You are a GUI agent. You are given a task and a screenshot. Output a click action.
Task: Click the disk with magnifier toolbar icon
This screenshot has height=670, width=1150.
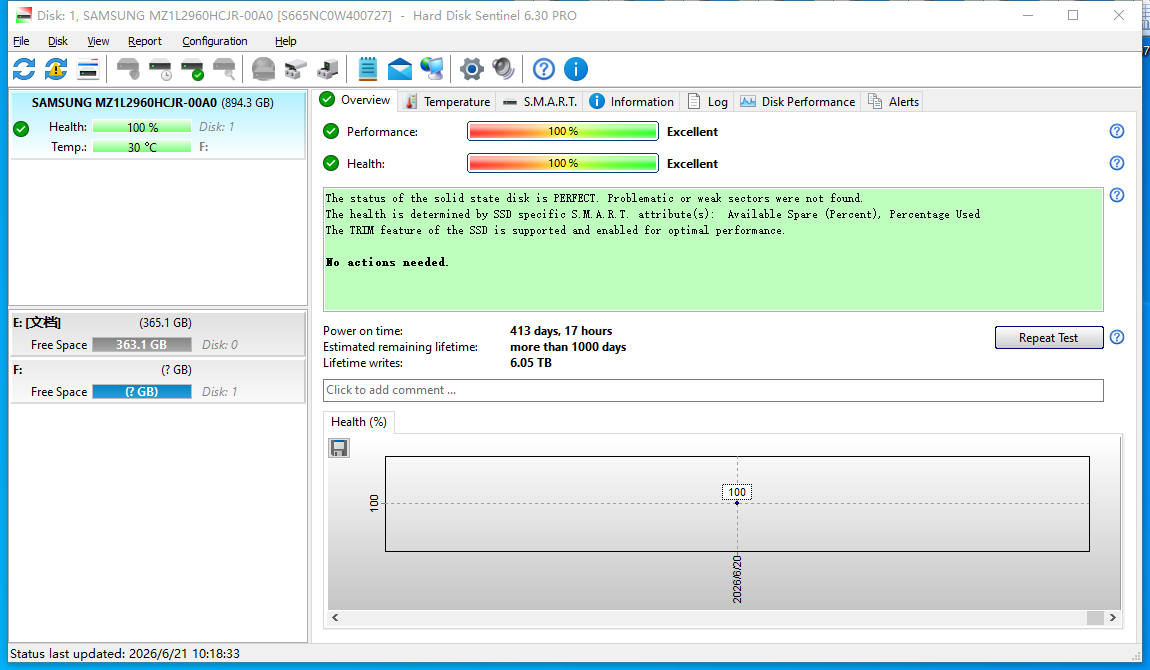tap(224, 70)
